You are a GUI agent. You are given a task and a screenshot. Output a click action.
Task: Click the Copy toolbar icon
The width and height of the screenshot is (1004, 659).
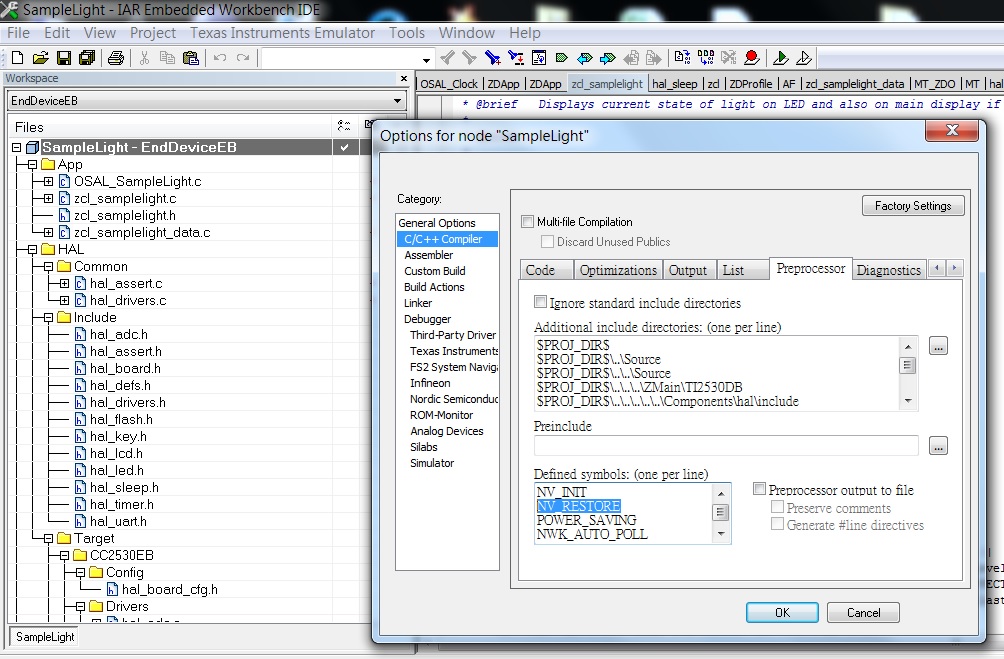click(x=167, y=58)
